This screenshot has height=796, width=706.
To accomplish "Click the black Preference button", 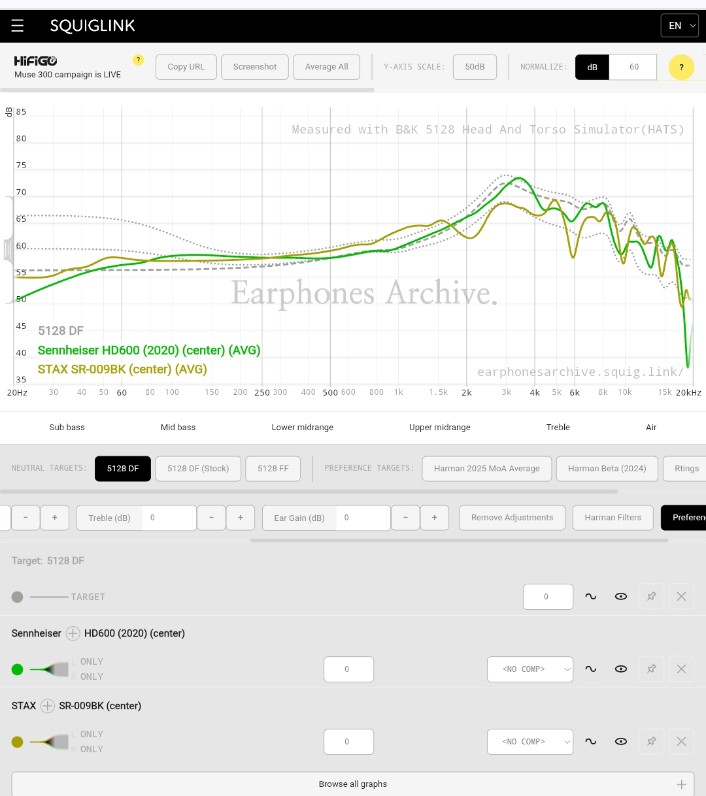I will [x=684, y=518].
